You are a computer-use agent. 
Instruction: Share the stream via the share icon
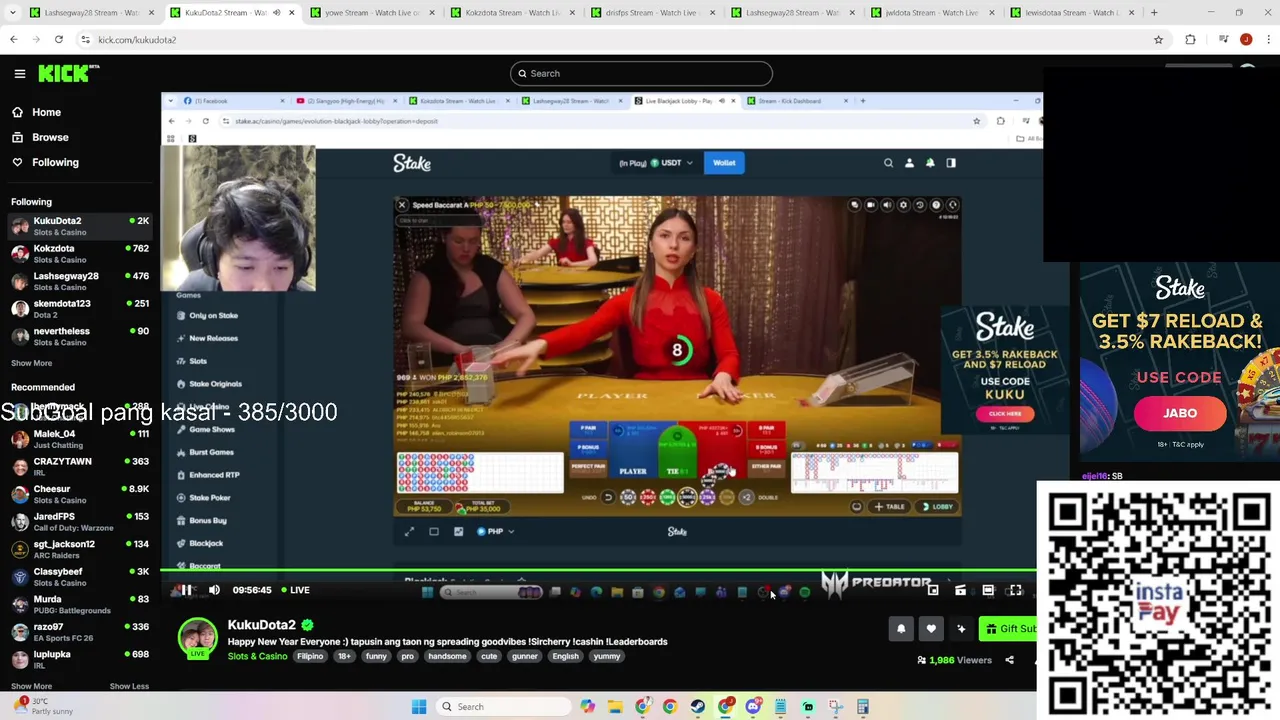[1009, 660]
